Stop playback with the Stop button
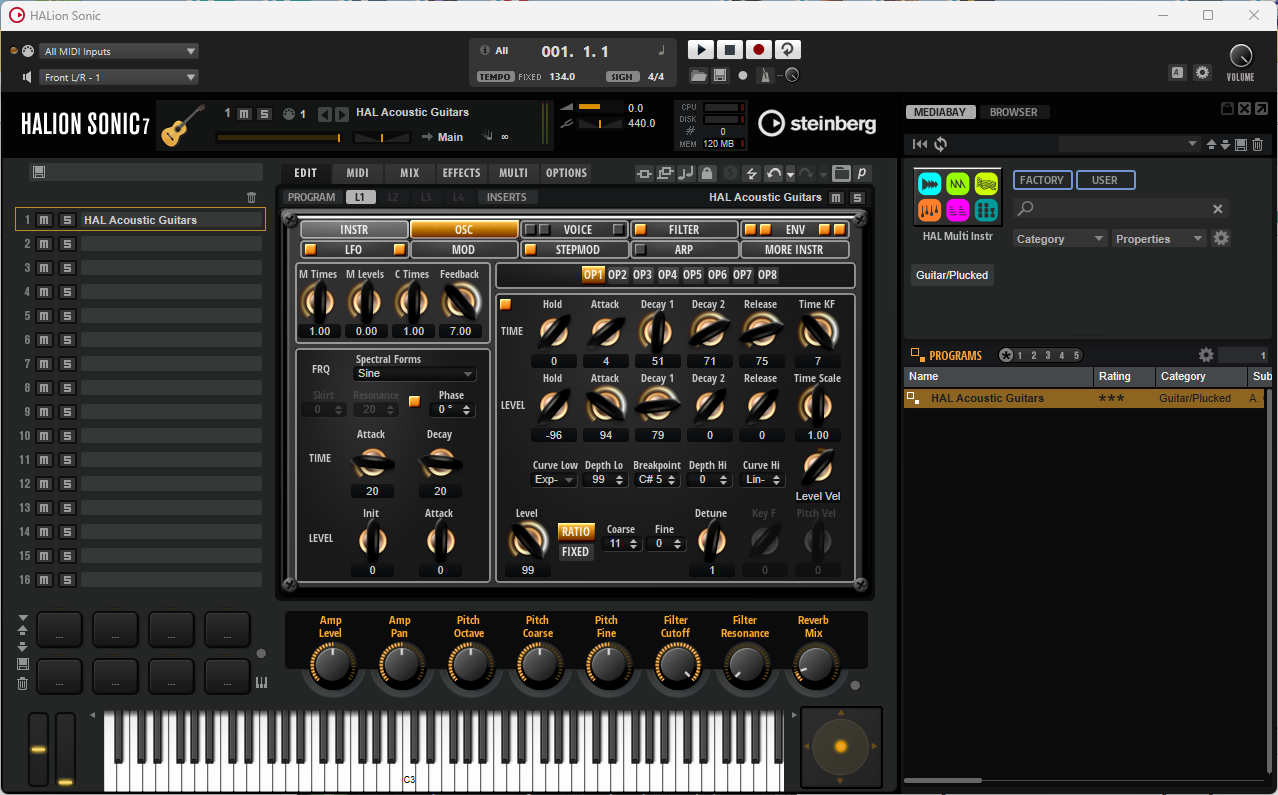 [730, 50]
